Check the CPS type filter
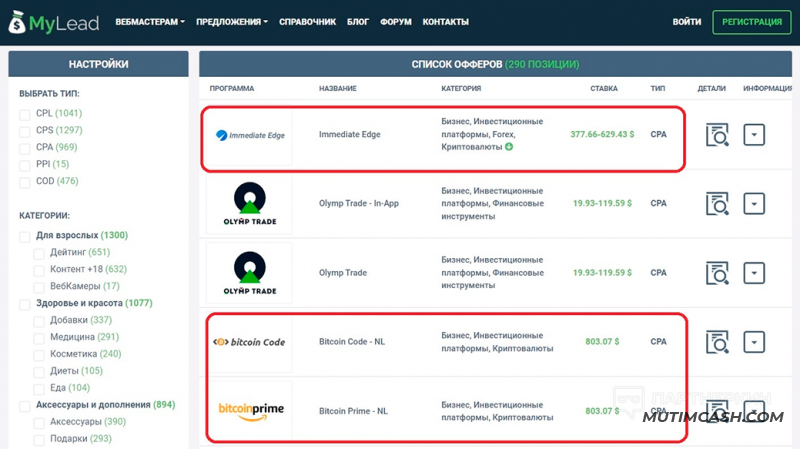800x449 pixels. (24, 131)
